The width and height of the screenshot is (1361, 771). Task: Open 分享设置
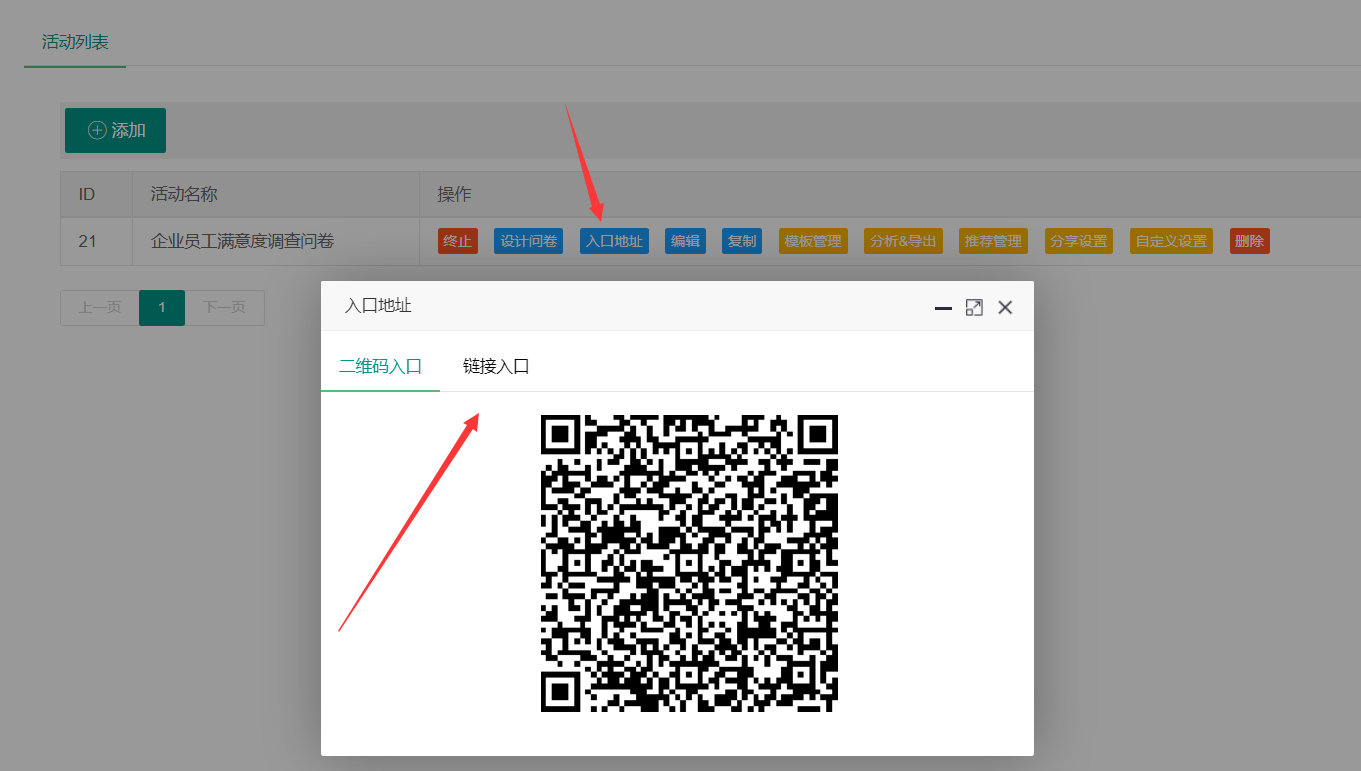pyautogui.click(x=1079, y=241)
